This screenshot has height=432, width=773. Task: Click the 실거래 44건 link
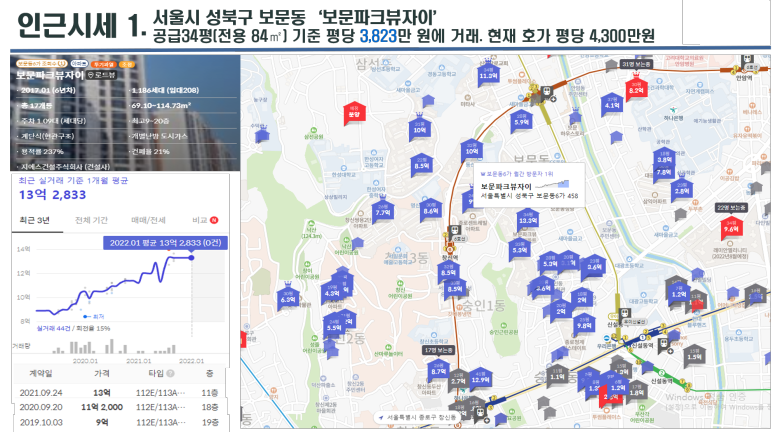click(54, 328)
